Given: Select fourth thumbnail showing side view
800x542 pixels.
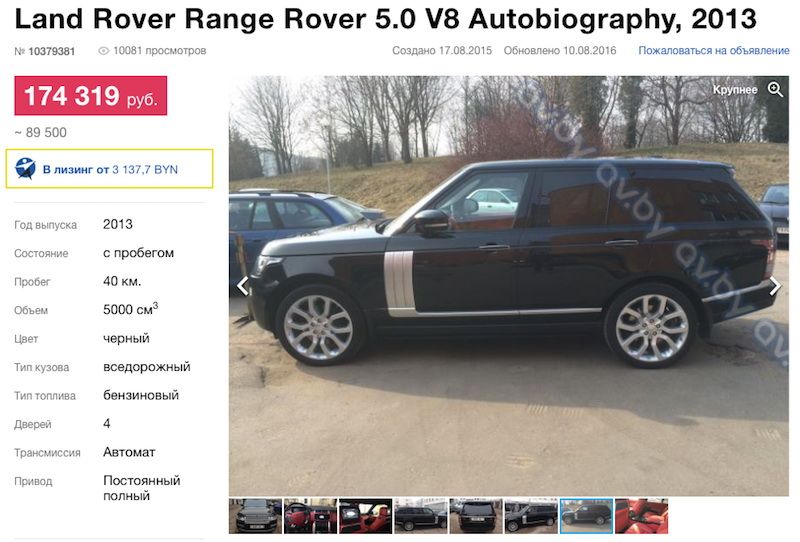Looking at the screenshot, I should point(420,516).
